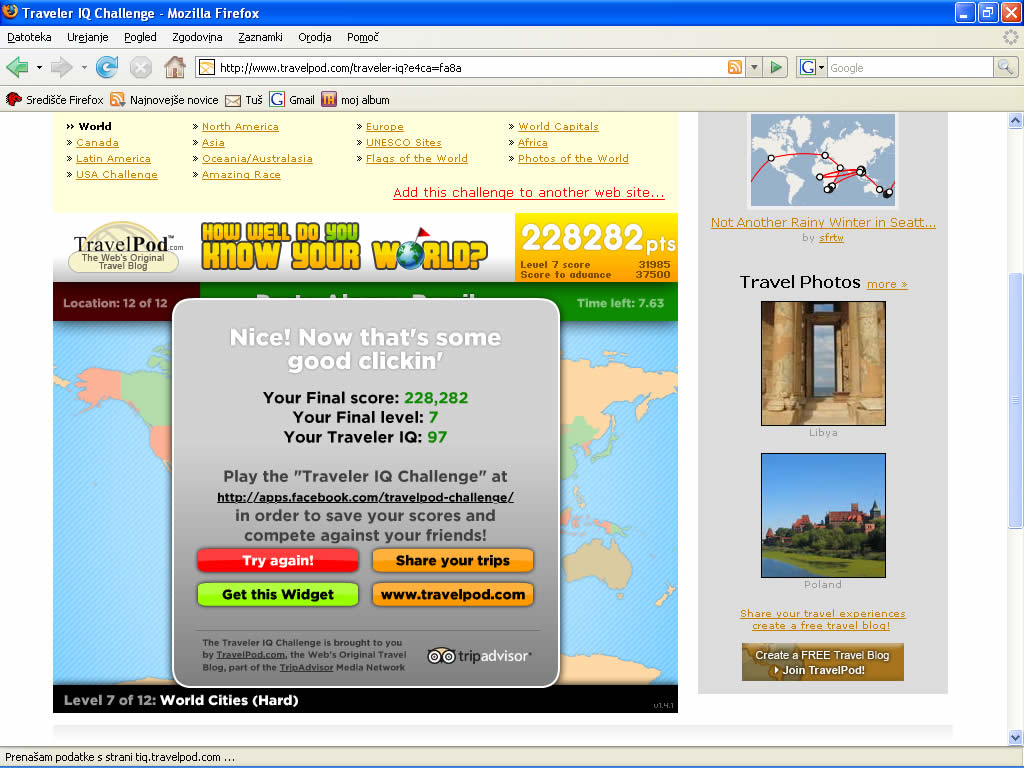The width and height of the screenshot is (1024, 768).
Task: Open the Flags of the World link
Action: click(417, 159)
